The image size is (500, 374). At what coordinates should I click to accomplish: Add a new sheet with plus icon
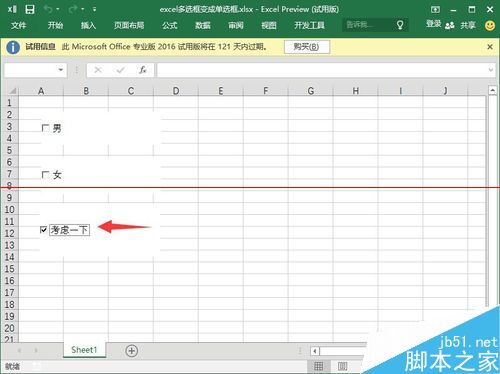[x=132, y=351]
